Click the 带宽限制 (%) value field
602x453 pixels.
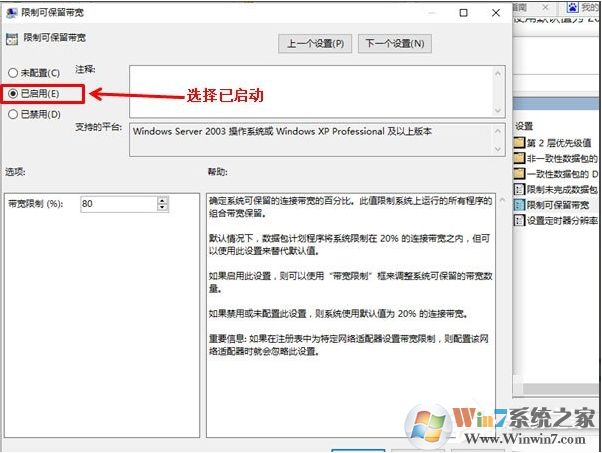[118, 203]
